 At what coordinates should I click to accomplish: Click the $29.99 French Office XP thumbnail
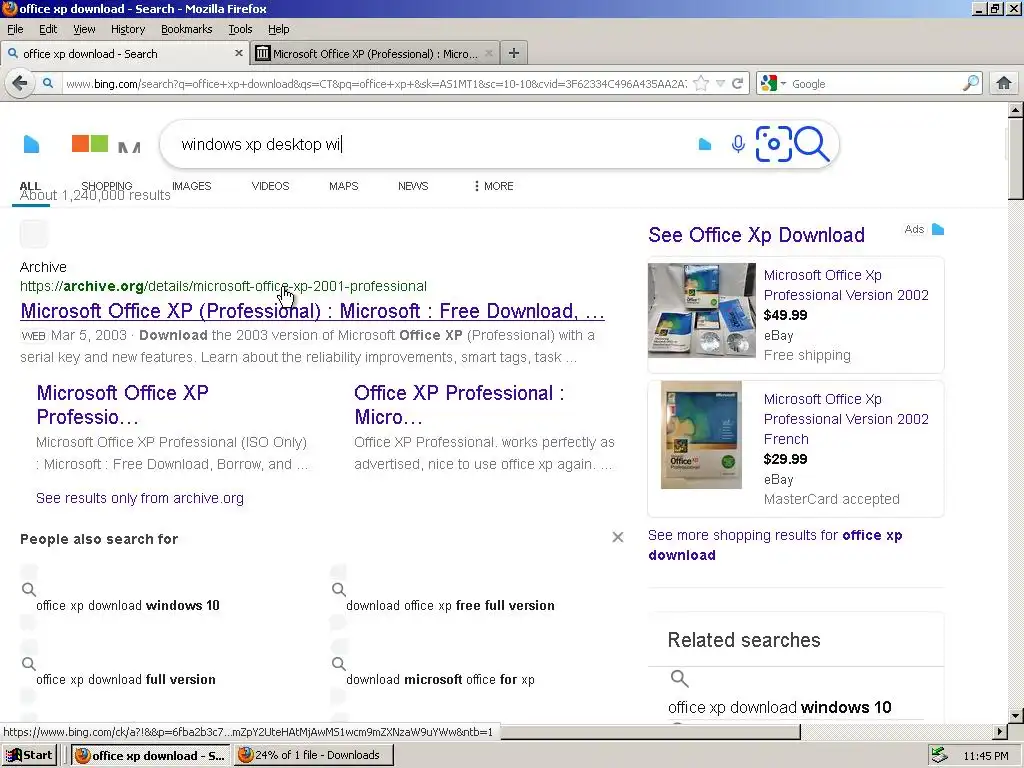tap(701, 435)
